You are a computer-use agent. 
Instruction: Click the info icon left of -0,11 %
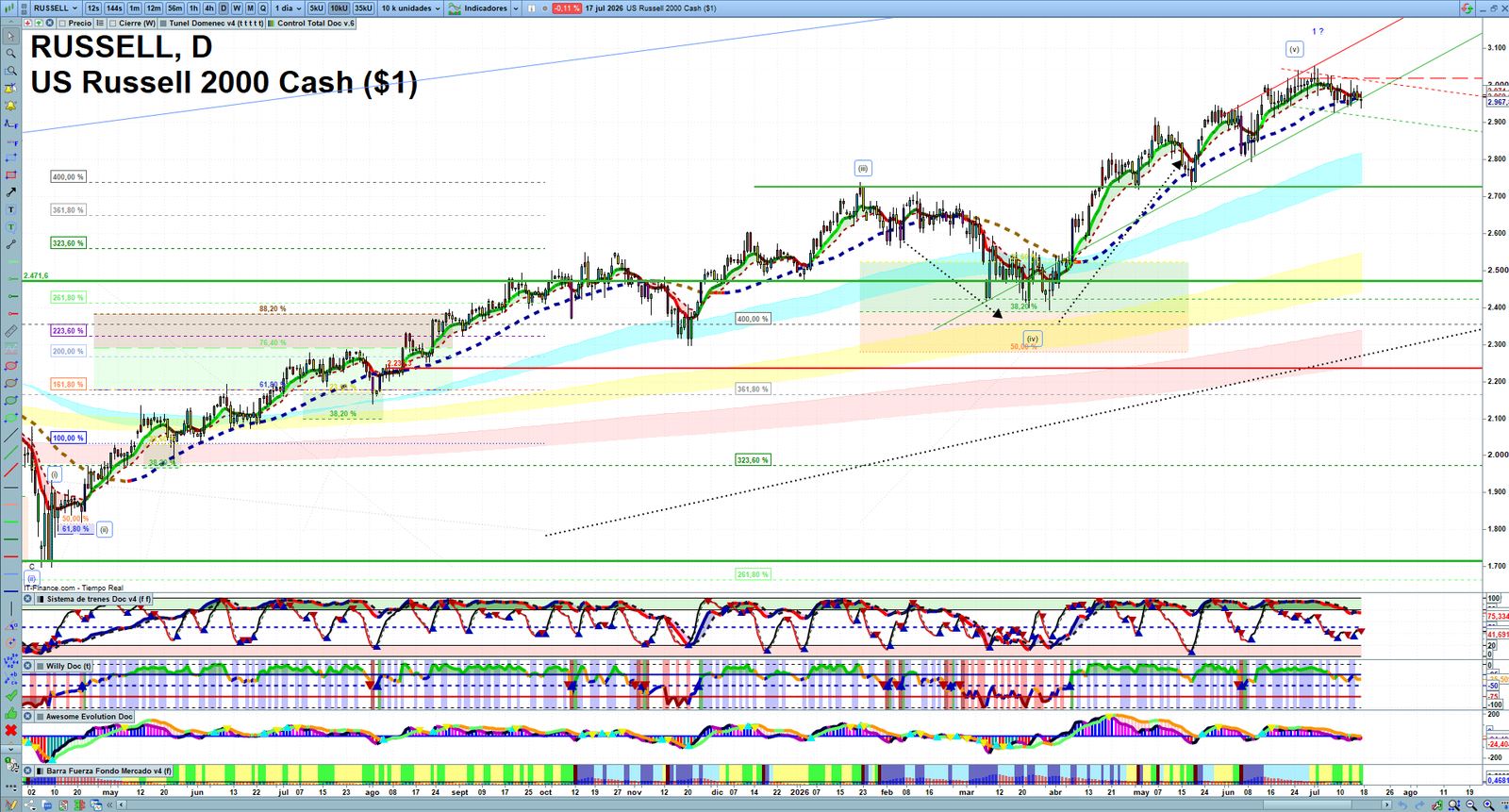point(531,8)
